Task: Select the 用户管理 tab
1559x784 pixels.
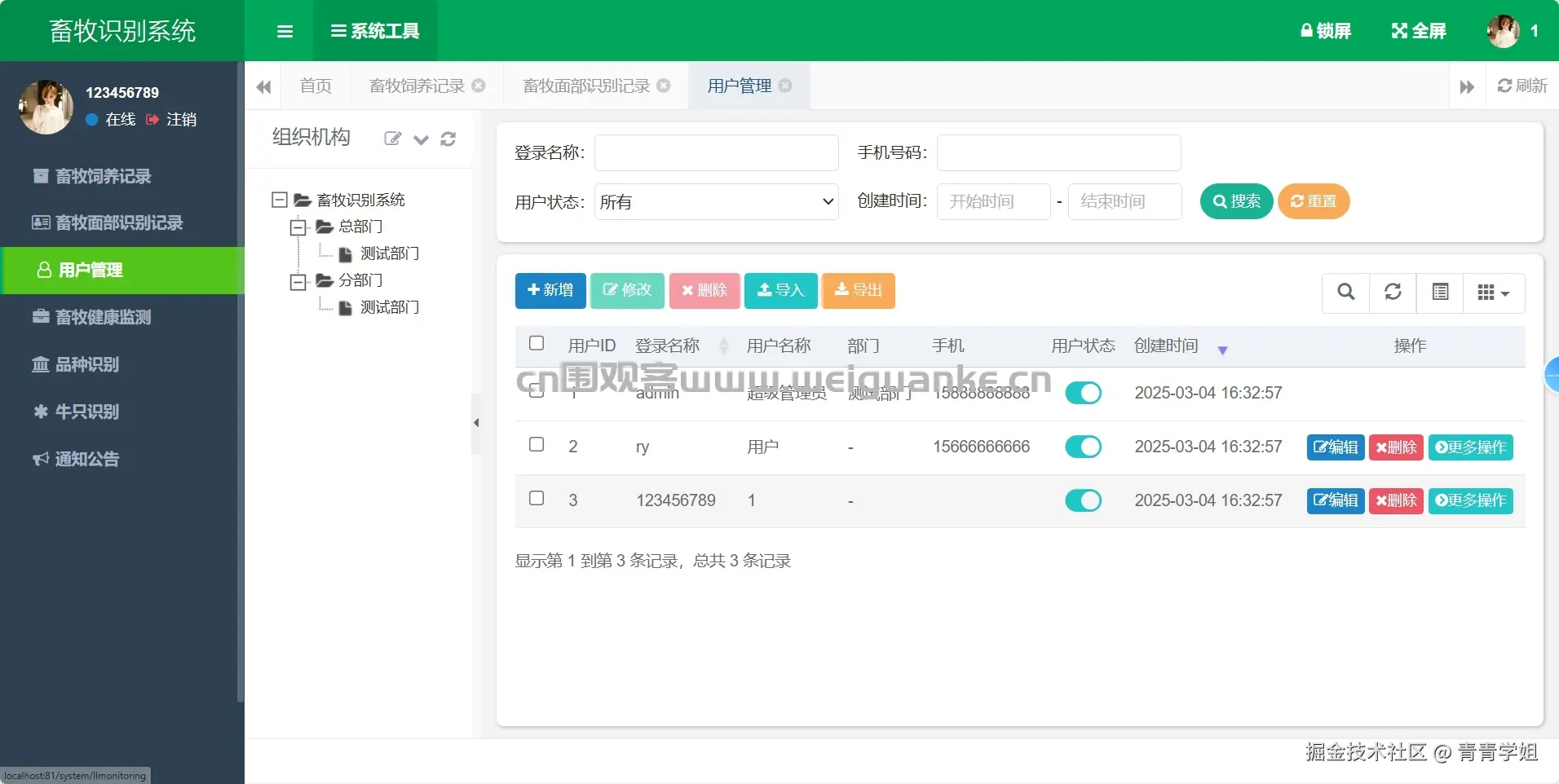Action: tap(740, 86)
